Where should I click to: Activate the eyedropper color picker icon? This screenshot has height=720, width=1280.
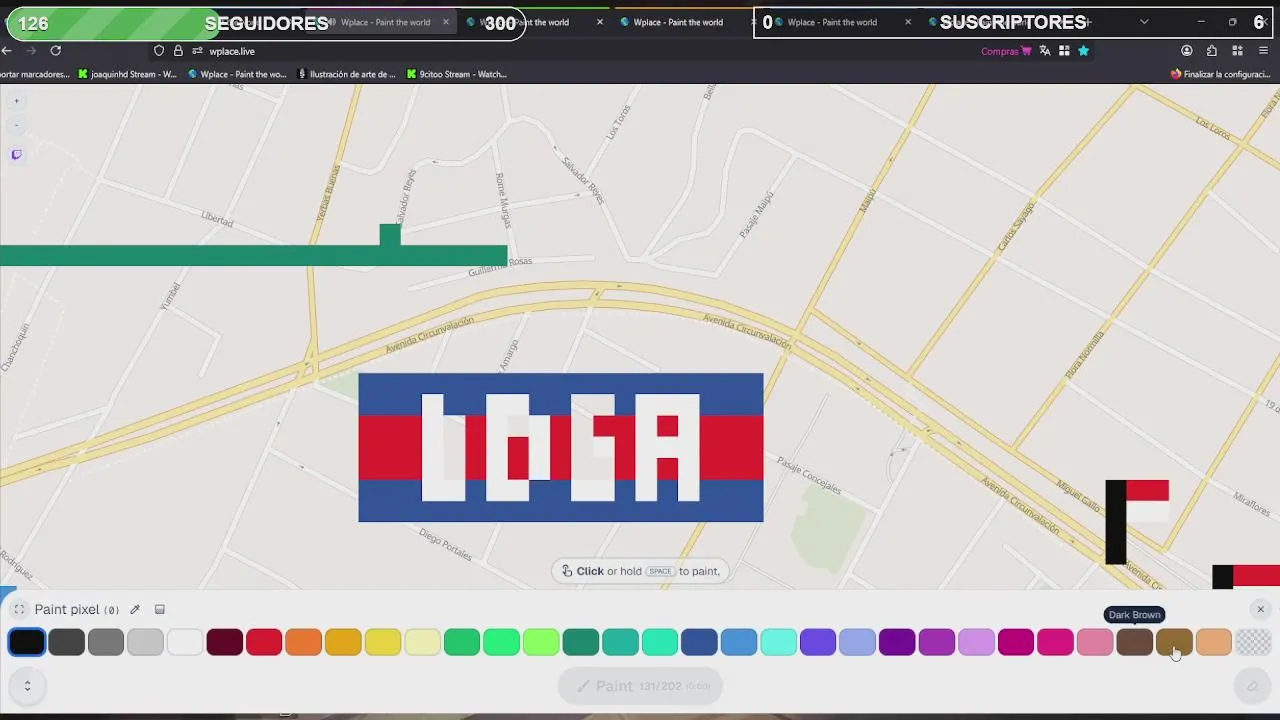pyautogui.click(x=135, y=609)
